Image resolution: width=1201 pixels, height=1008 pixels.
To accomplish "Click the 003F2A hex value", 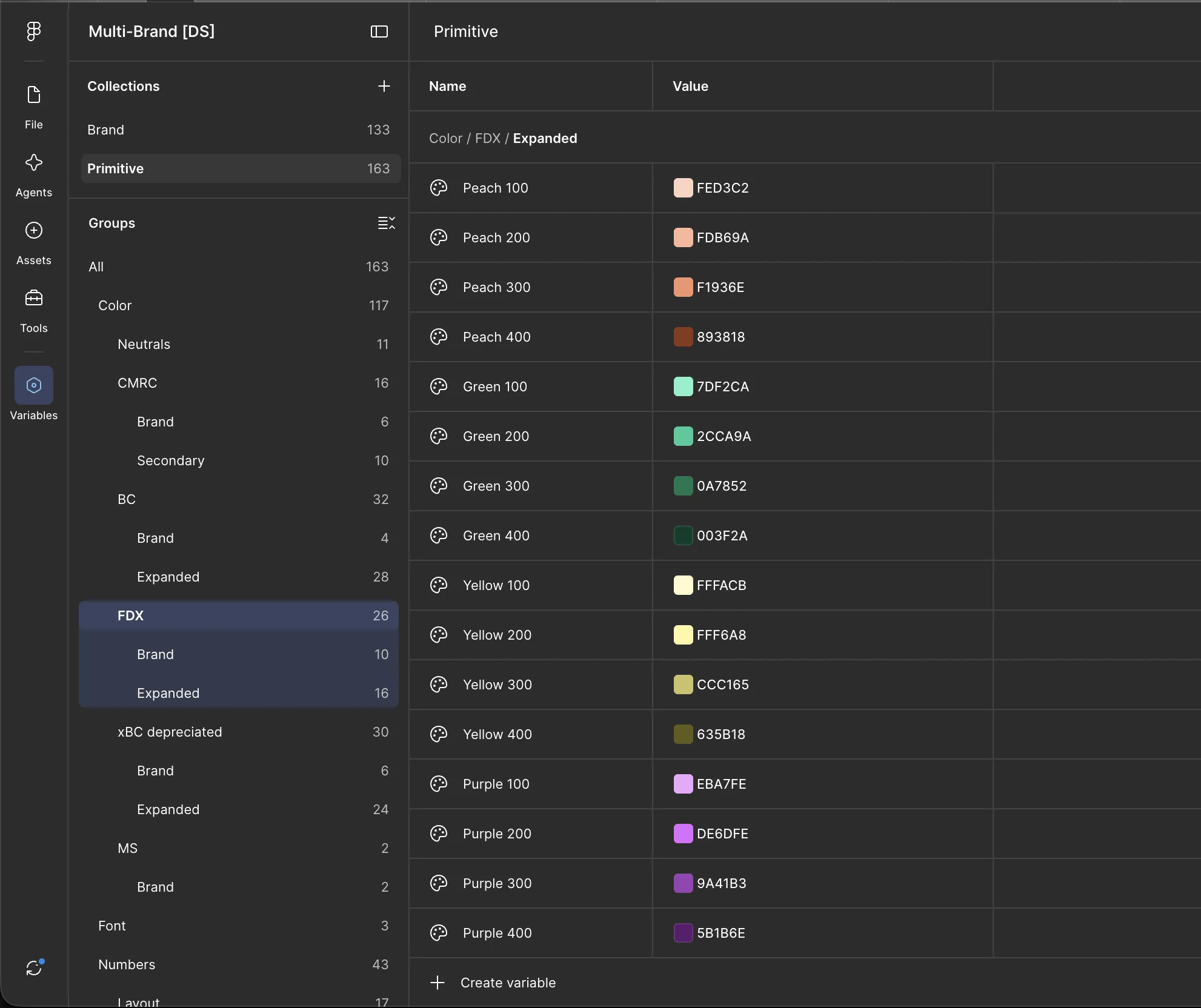I will [x=722, y=535].
